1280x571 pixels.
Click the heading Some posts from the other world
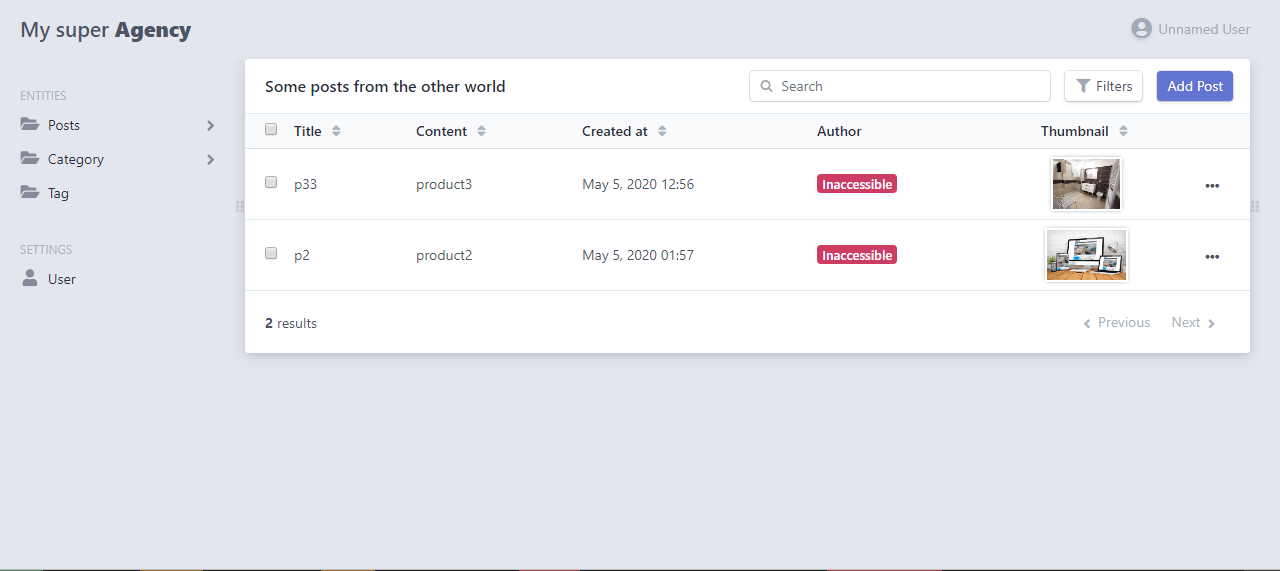pyautogui.click(x=385, y=86)
